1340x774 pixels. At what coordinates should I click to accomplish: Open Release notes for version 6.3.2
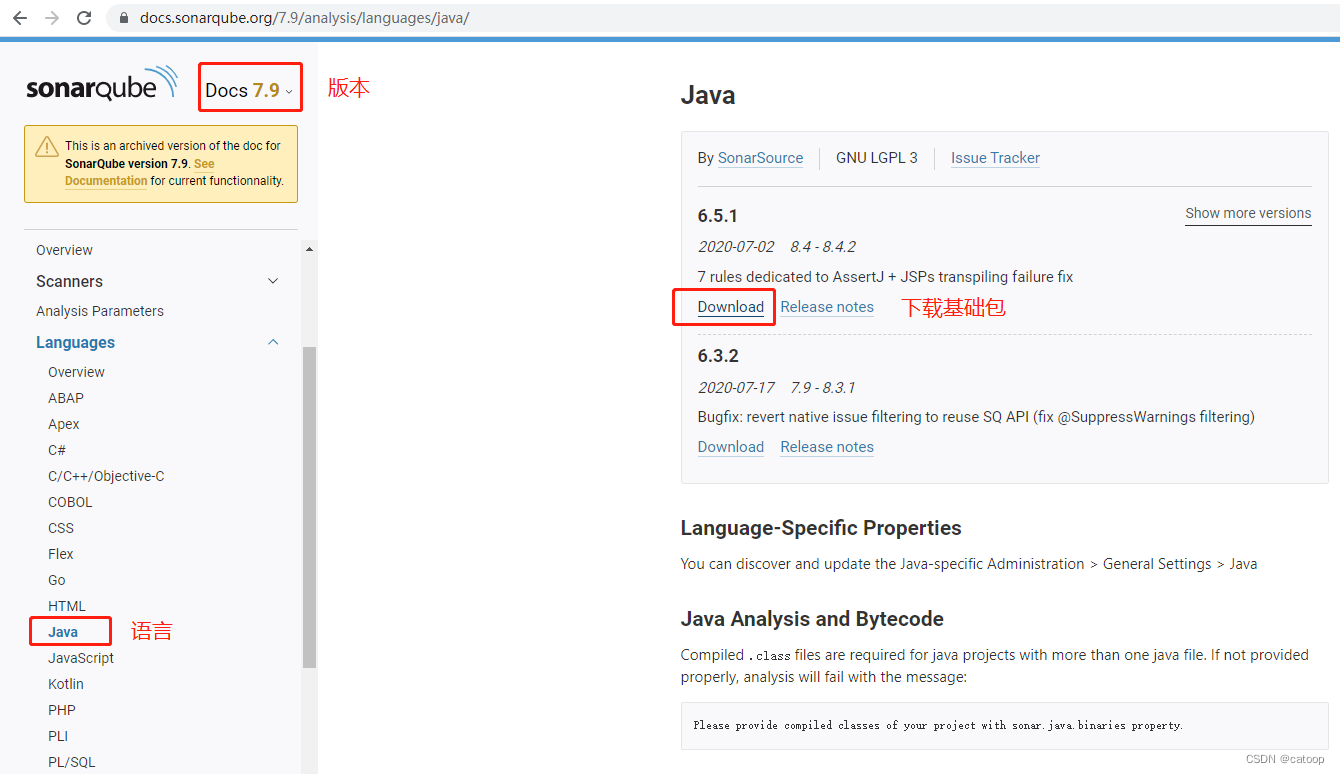(827, 447)
